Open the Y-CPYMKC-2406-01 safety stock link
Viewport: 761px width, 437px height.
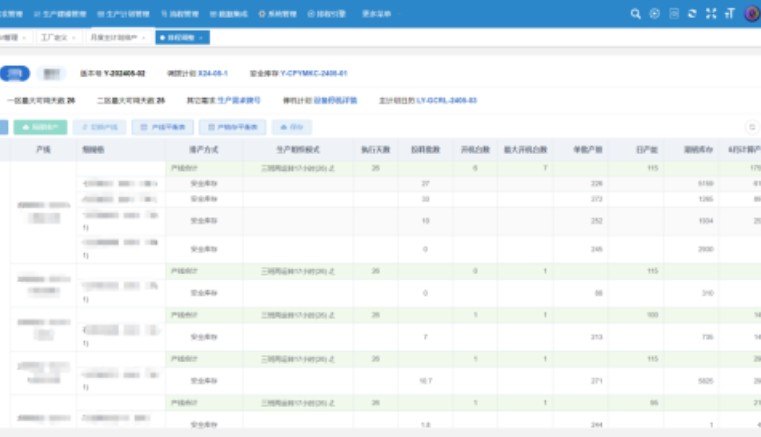point(314,73)
